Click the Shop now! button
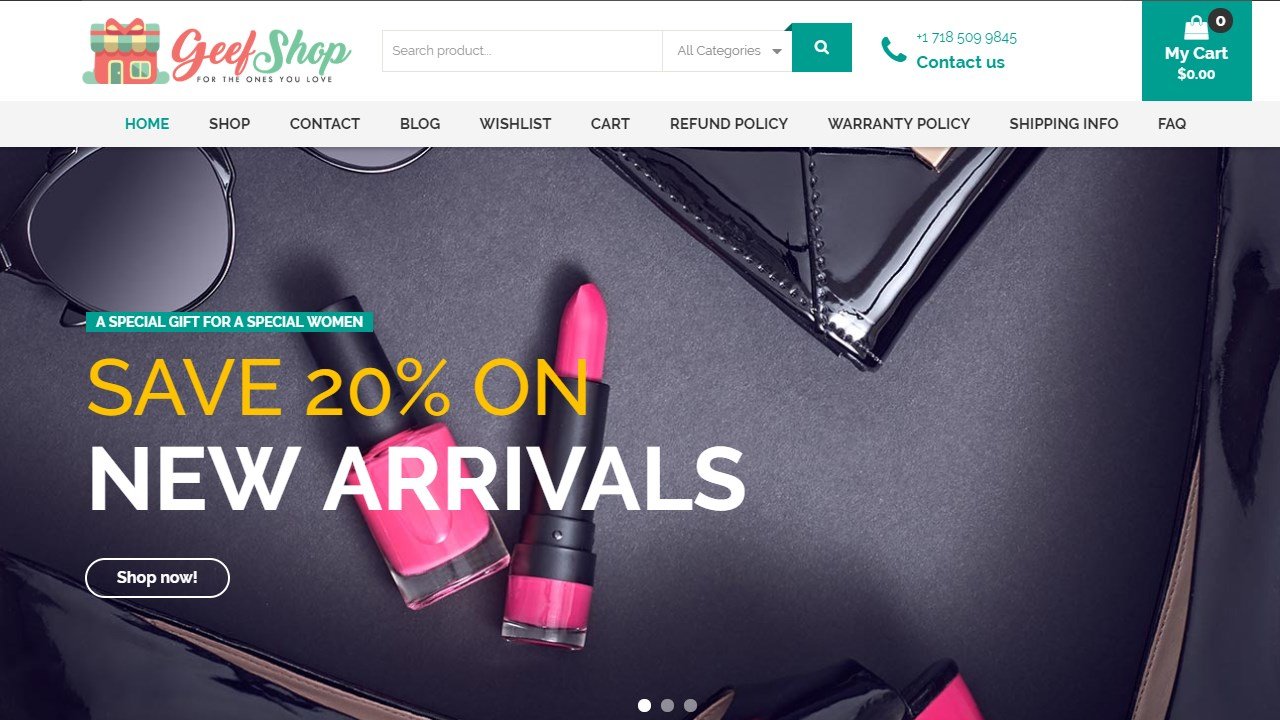Viewport: 1280px width, 720px height. [157, 578]
